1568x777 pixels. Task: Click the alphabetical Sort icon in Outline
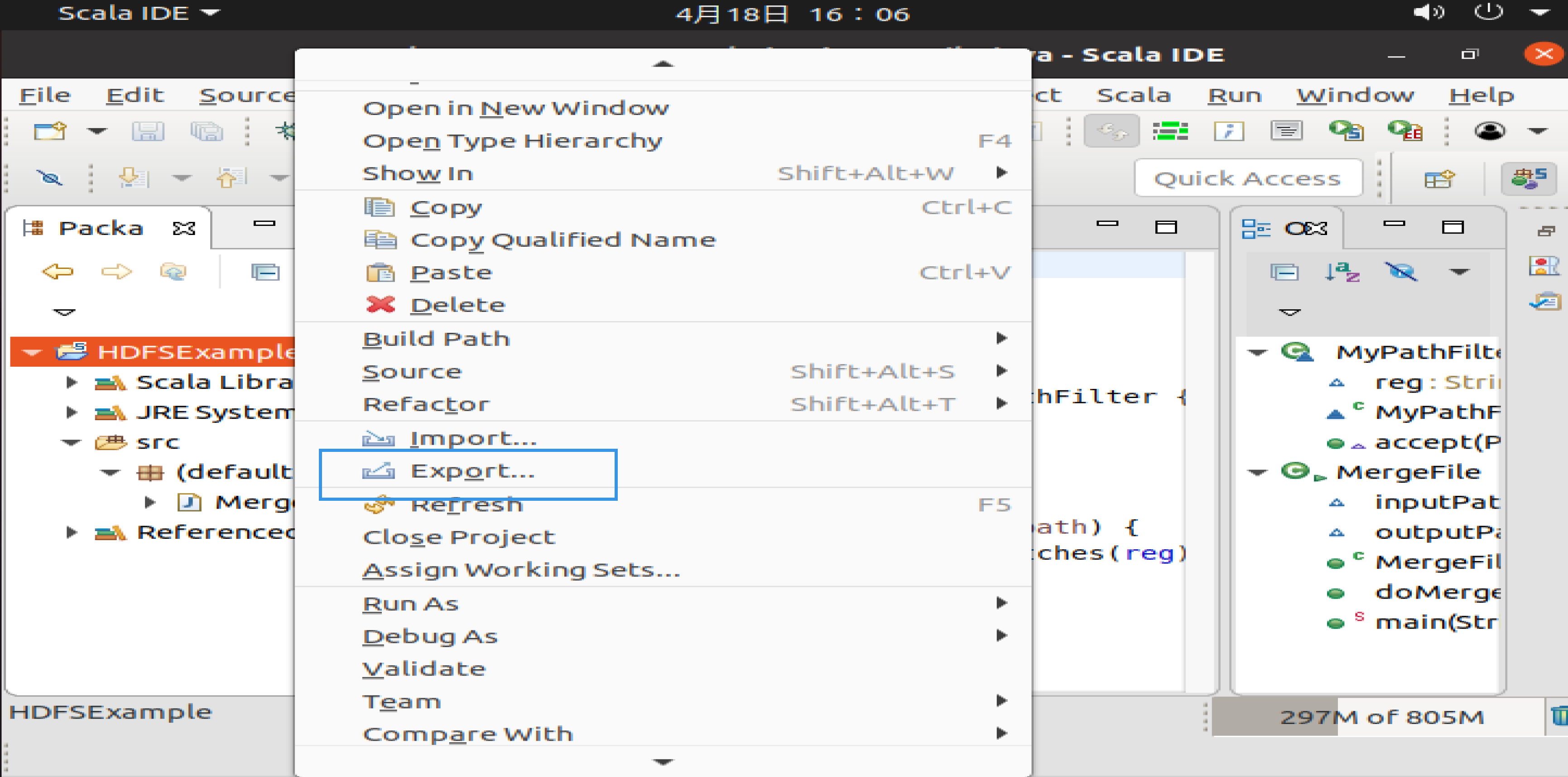pos(1342,271)
